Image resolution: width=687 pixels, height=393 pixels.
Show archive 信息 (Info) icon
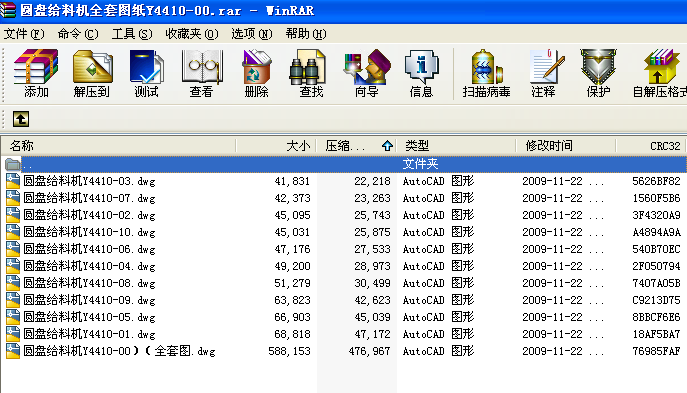tap(421, 67)
